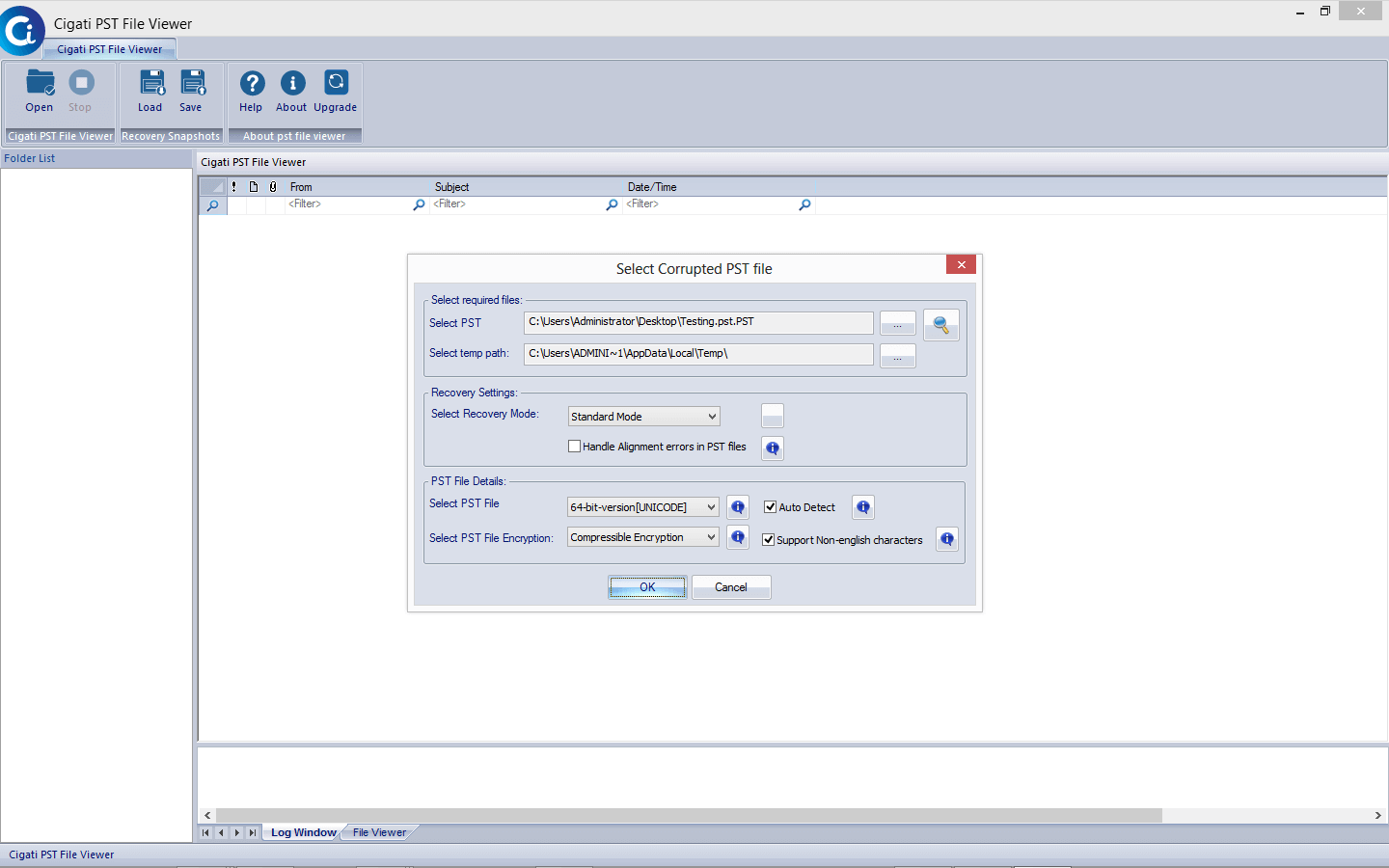Click the horizontal scrollbar thumb
1389x868 pixels.
coord(689,815)
